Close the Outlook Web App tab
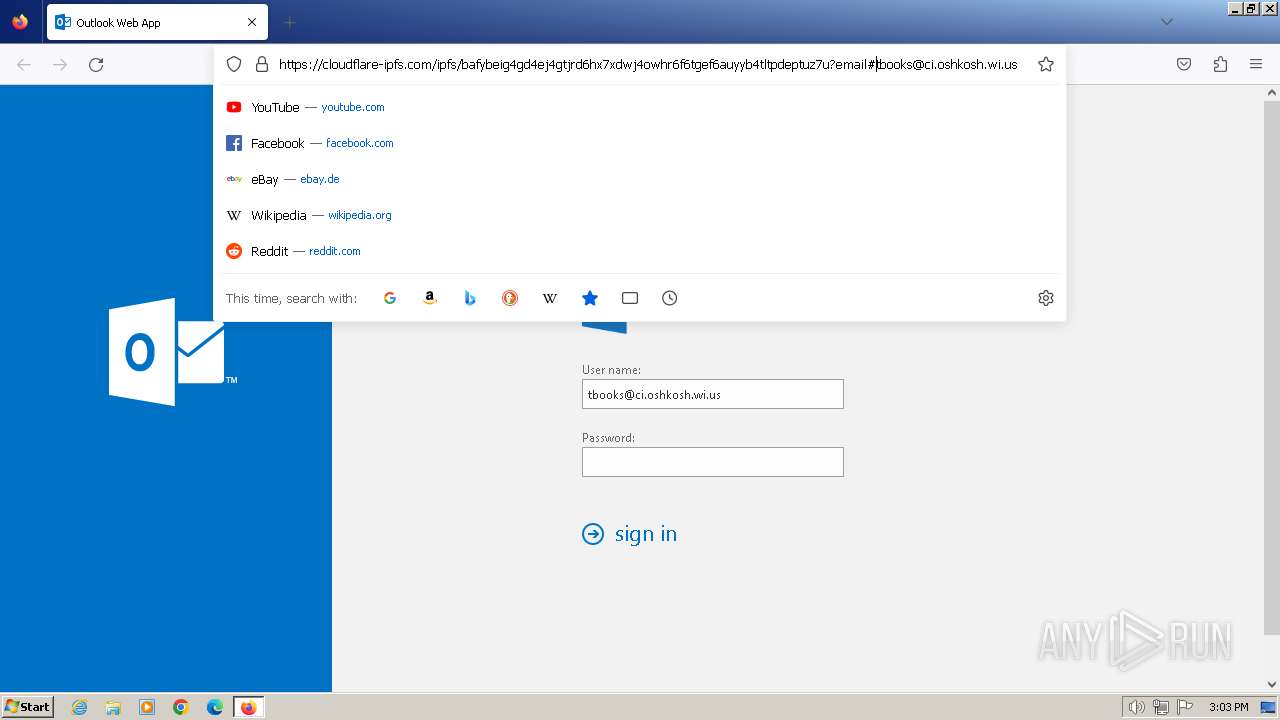Image resolution: width=1280 pixels, height=720 pixels. pos(252,22)
